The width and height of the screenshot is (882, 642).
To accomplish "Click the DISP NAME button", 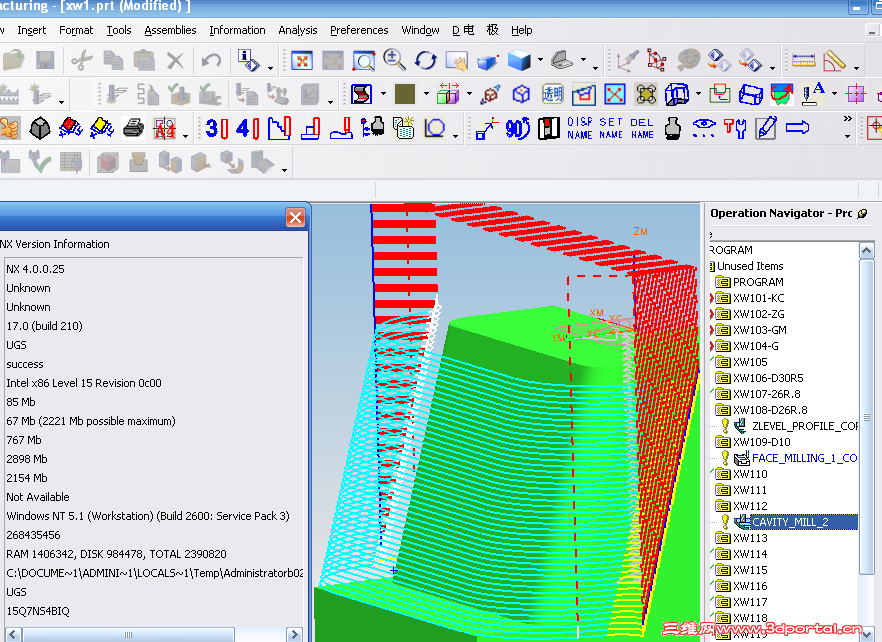I will [x=579, y=128].
